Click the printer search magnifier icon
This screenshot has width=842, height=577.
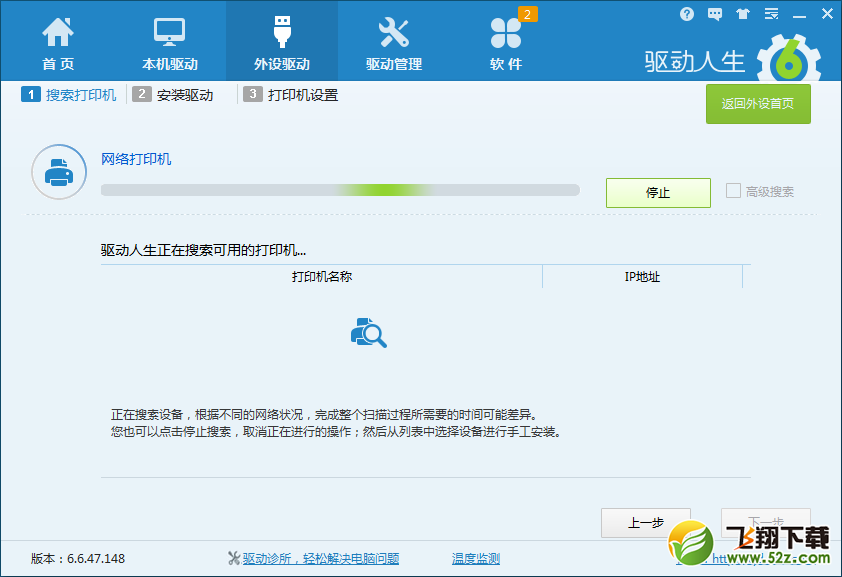point(368,333)
